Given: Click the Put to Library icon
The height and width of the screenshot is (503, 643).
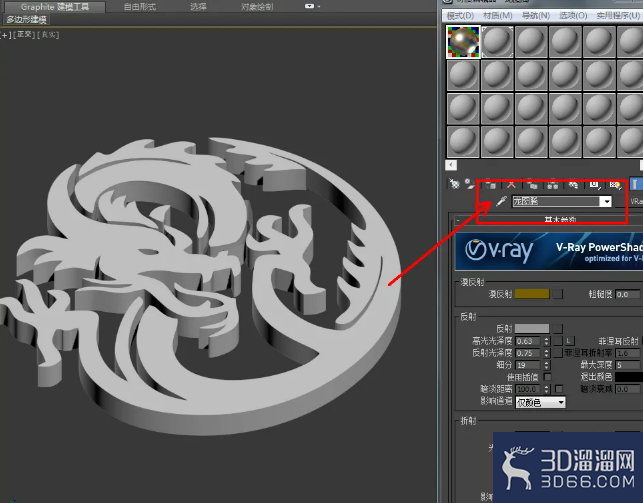Looking at the screenshot, I should pos(573,185).
